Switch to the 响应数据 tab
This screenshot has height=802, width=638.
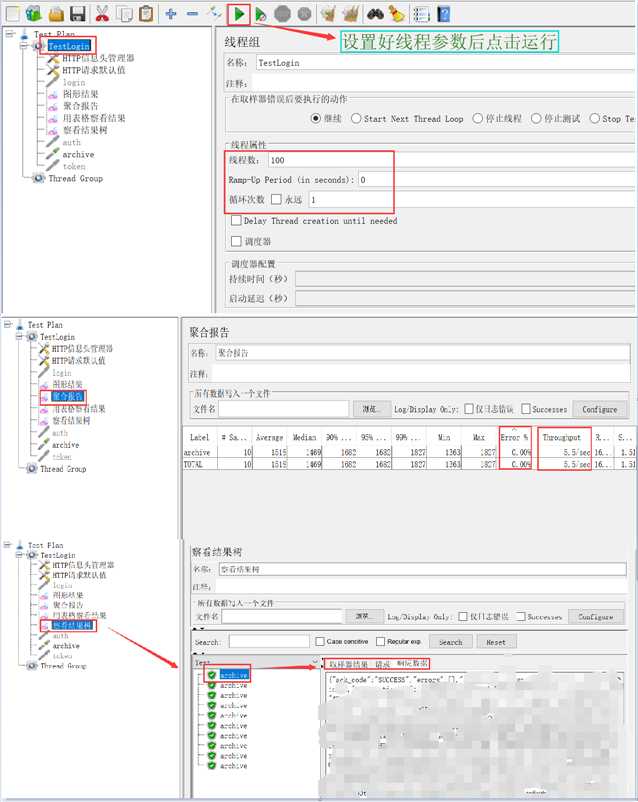coord(412,663)
